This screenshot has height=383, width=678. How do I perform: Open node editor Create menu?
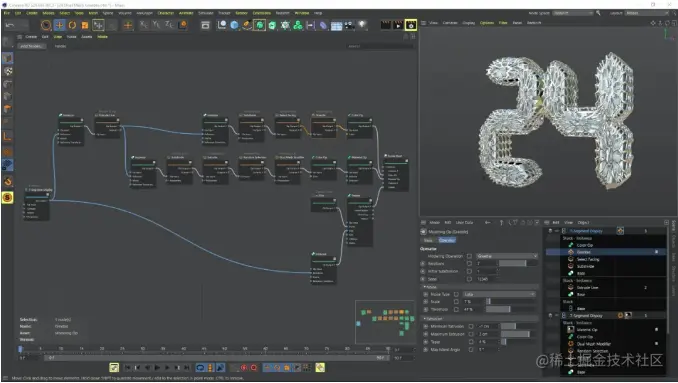click(31, 37)
